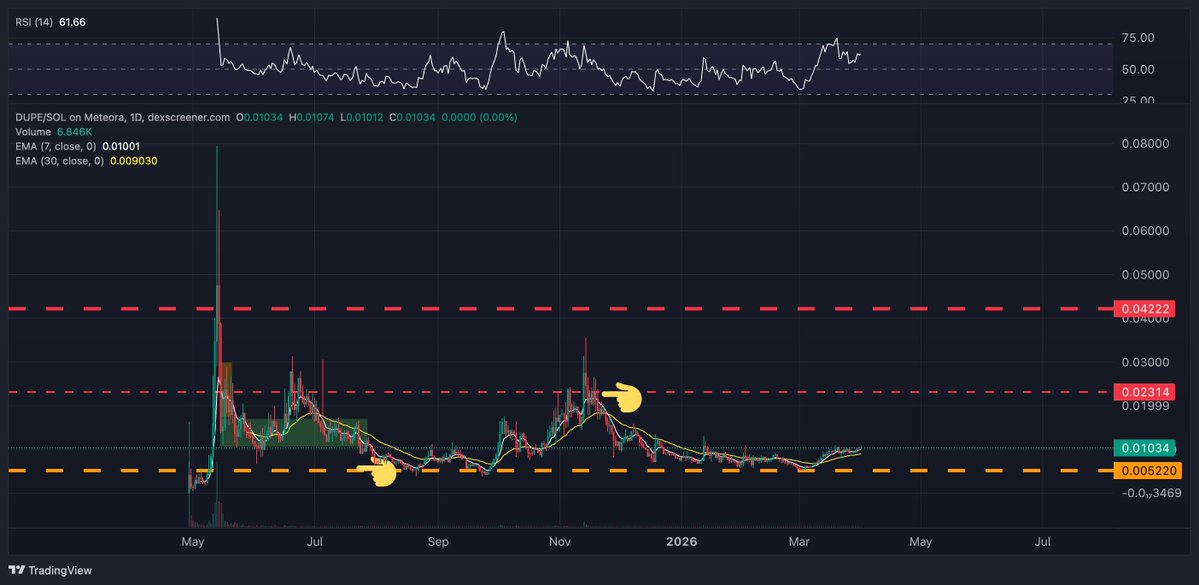Image resolution: width=1199 pixels, height=585 pixels.
Task: Click the Nov time axis label
Action: [561, 542]
